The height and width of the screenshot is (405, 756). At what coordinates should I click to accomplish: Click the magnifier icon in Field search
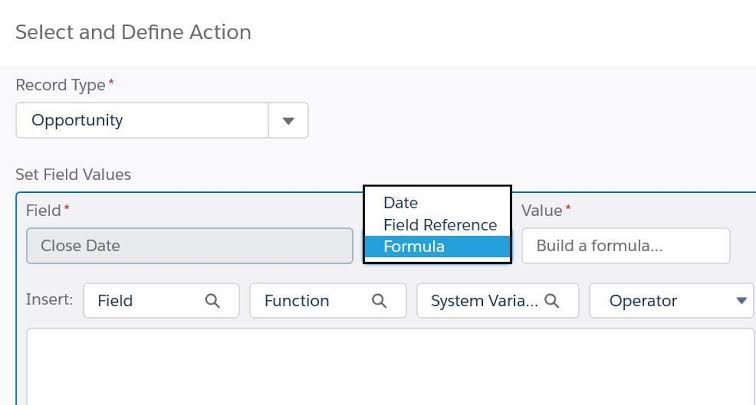(x=212, y=301)
